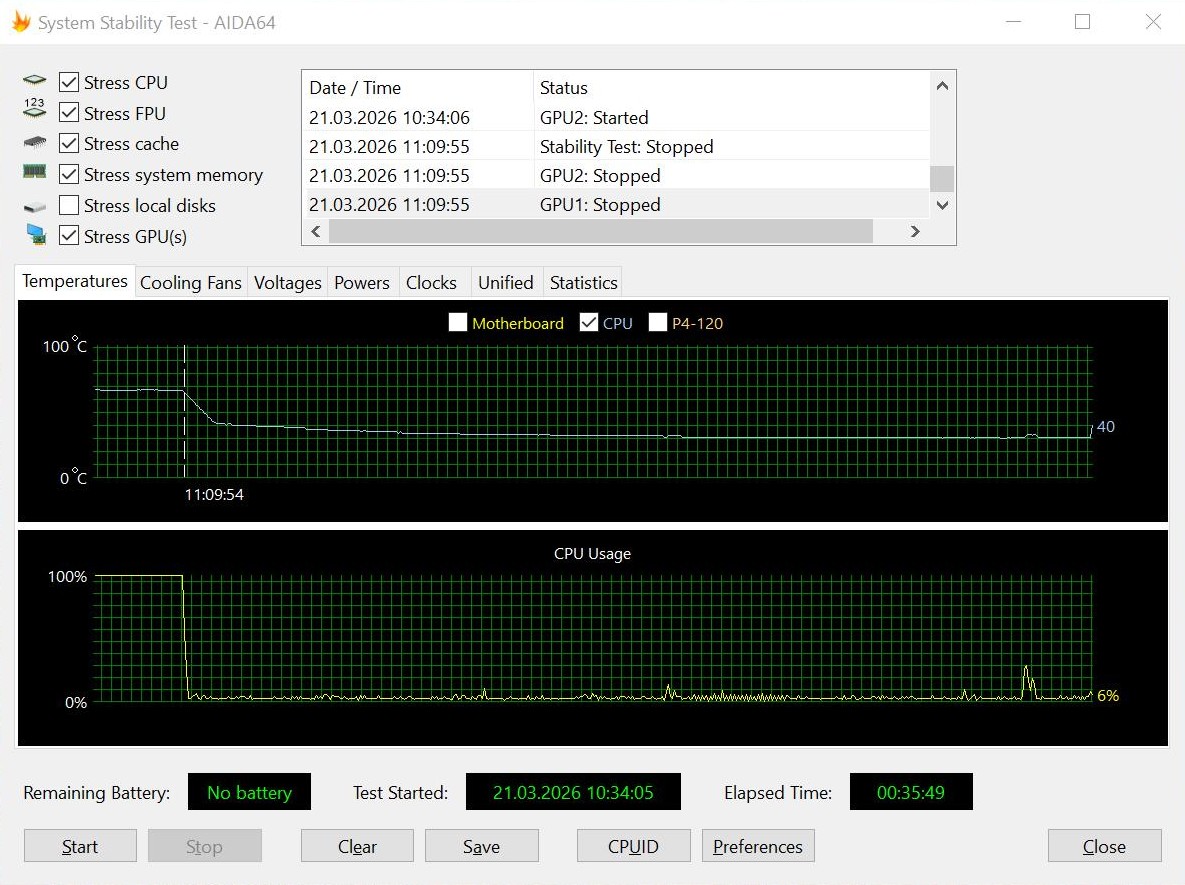Click the AIDA64 flame icon in title bar
Screen dimensions: 1185x885
20,22
